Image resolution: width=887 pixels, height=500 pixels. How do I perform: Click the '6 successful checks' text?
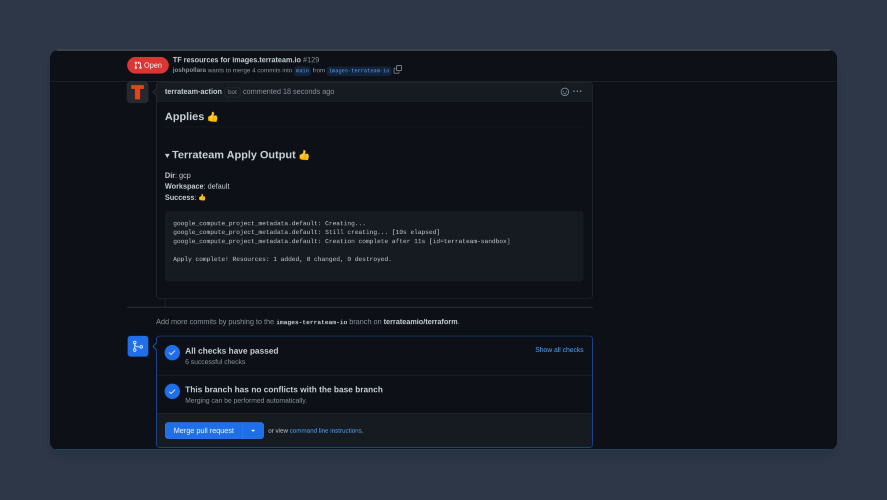click(215, 362)
